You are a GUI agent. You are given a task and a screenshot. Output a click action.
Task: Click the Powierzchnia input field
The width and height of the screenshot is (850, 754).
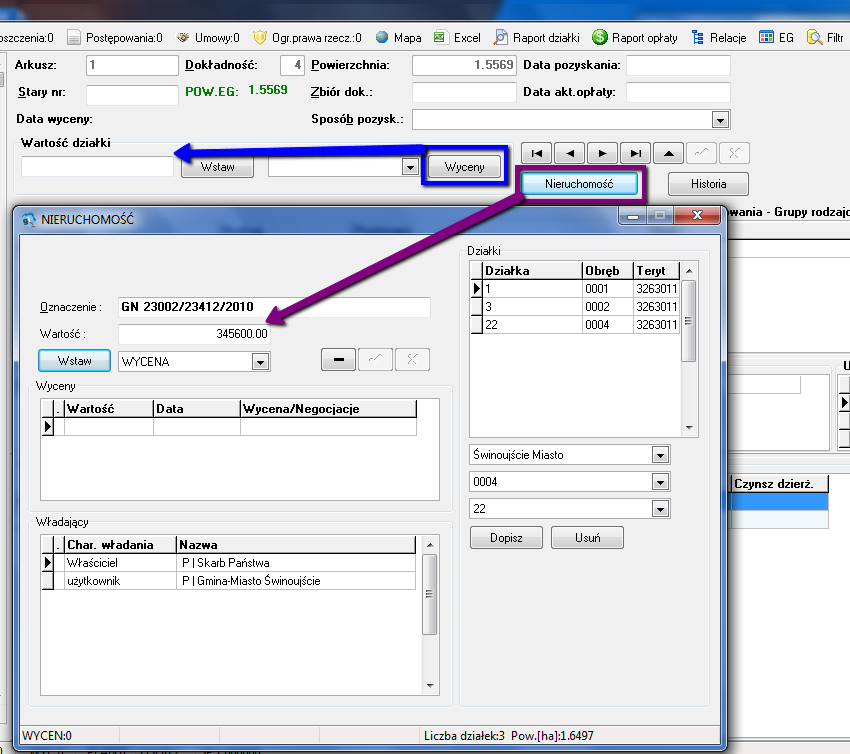[x=464, y=65]
